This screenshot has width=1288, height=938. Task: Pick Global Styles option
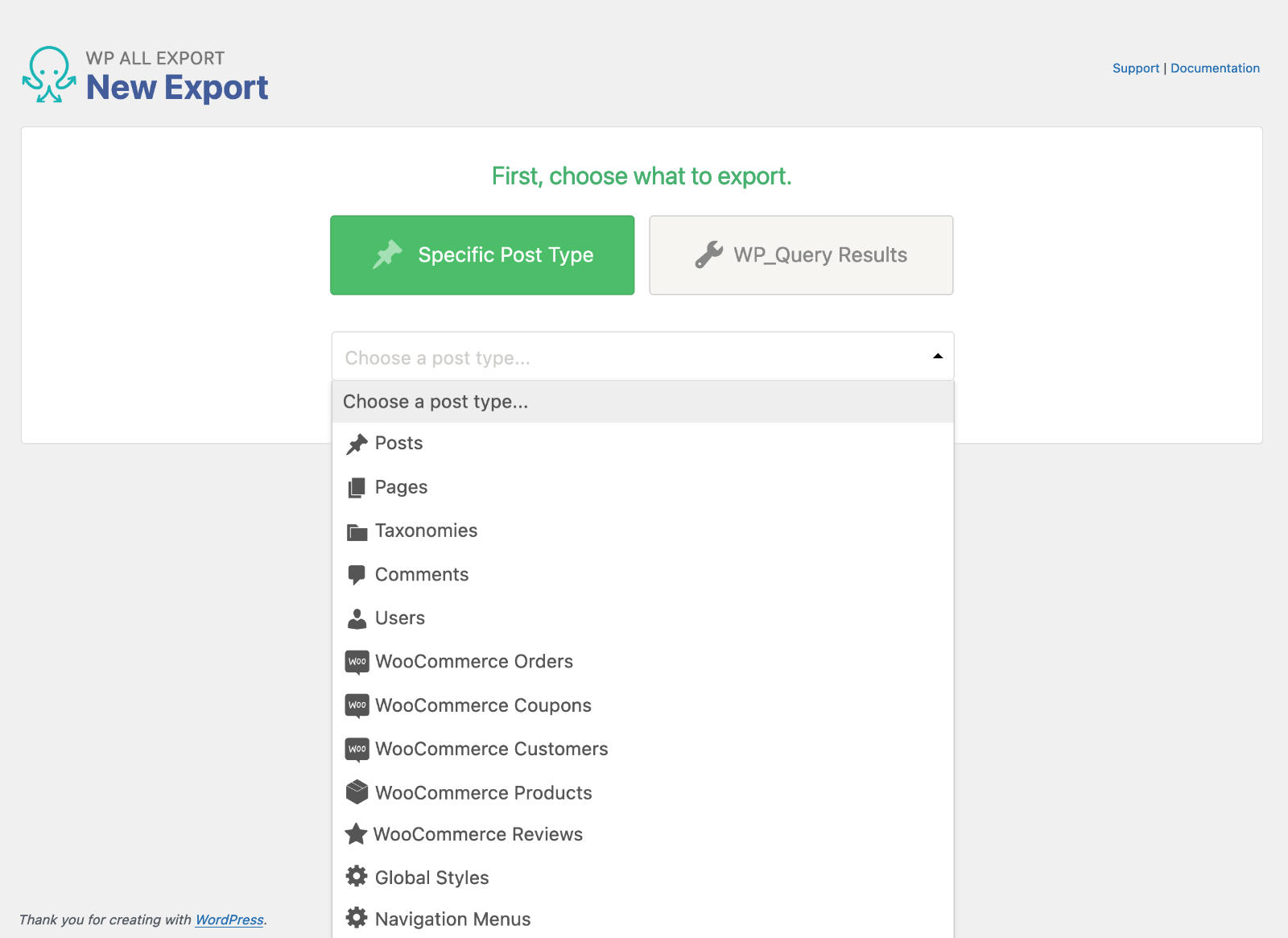(x=642, y=878)
